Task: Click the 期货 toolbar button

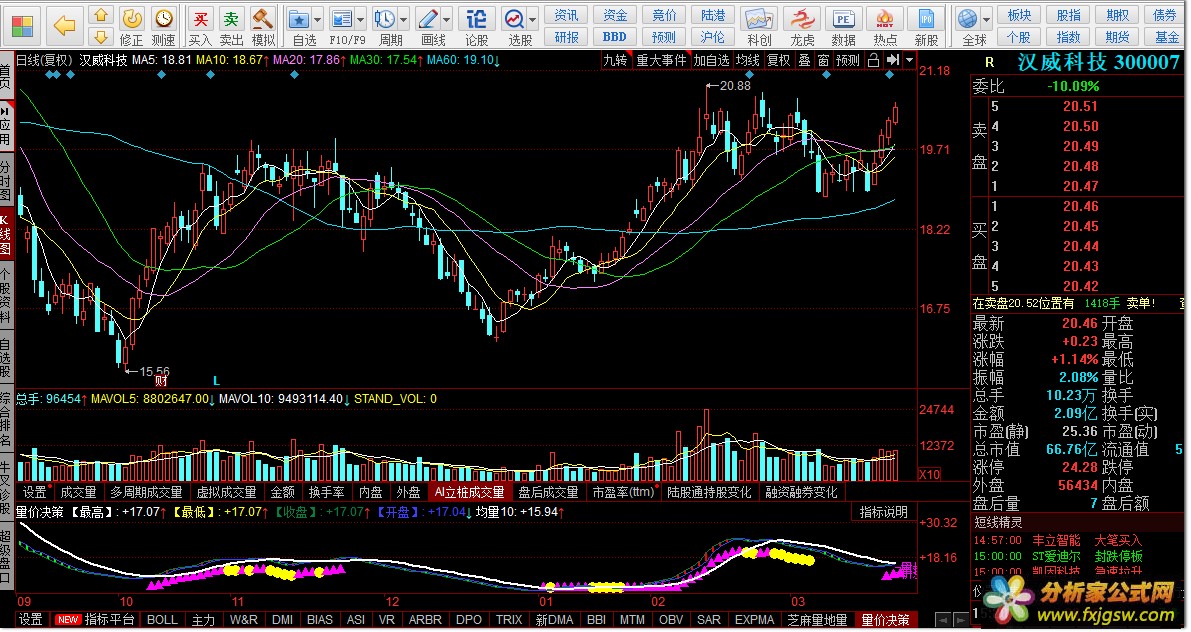Action: 1117,36
